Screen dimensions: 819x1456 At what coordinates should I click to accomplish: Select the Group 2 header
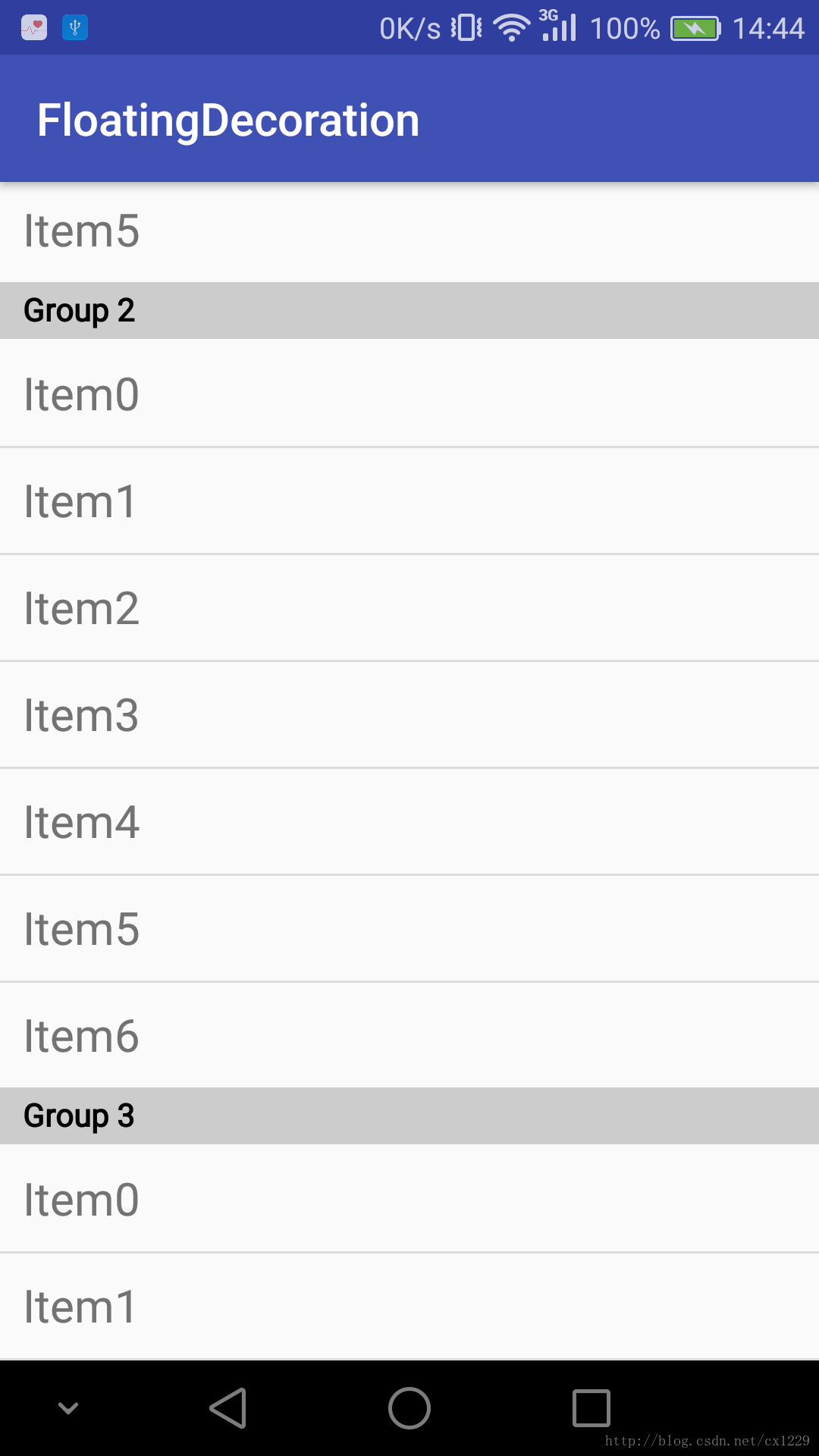tap(409, 311)
